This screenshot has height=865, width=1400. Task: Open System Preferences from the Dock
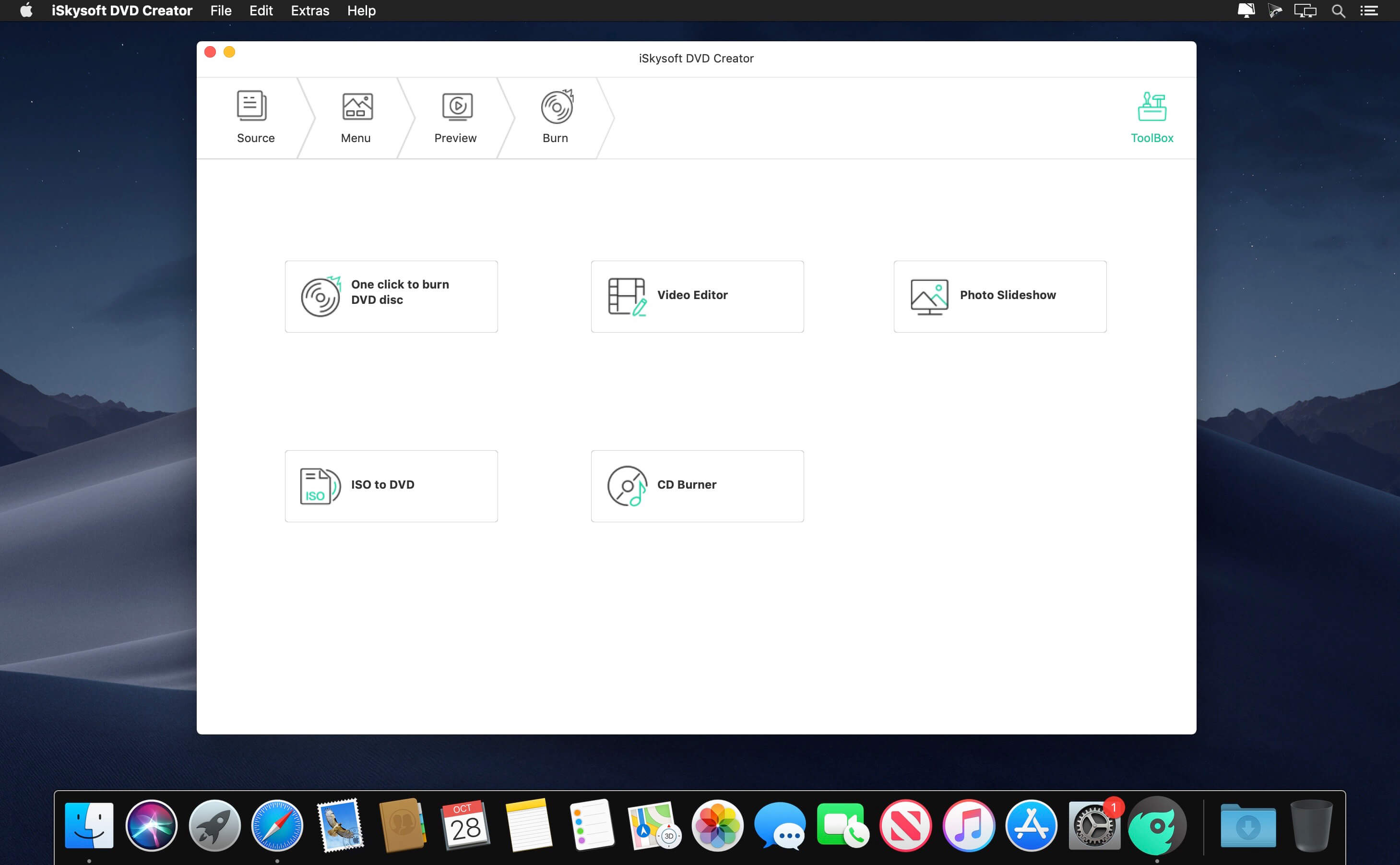click(x=1094, y=825)
